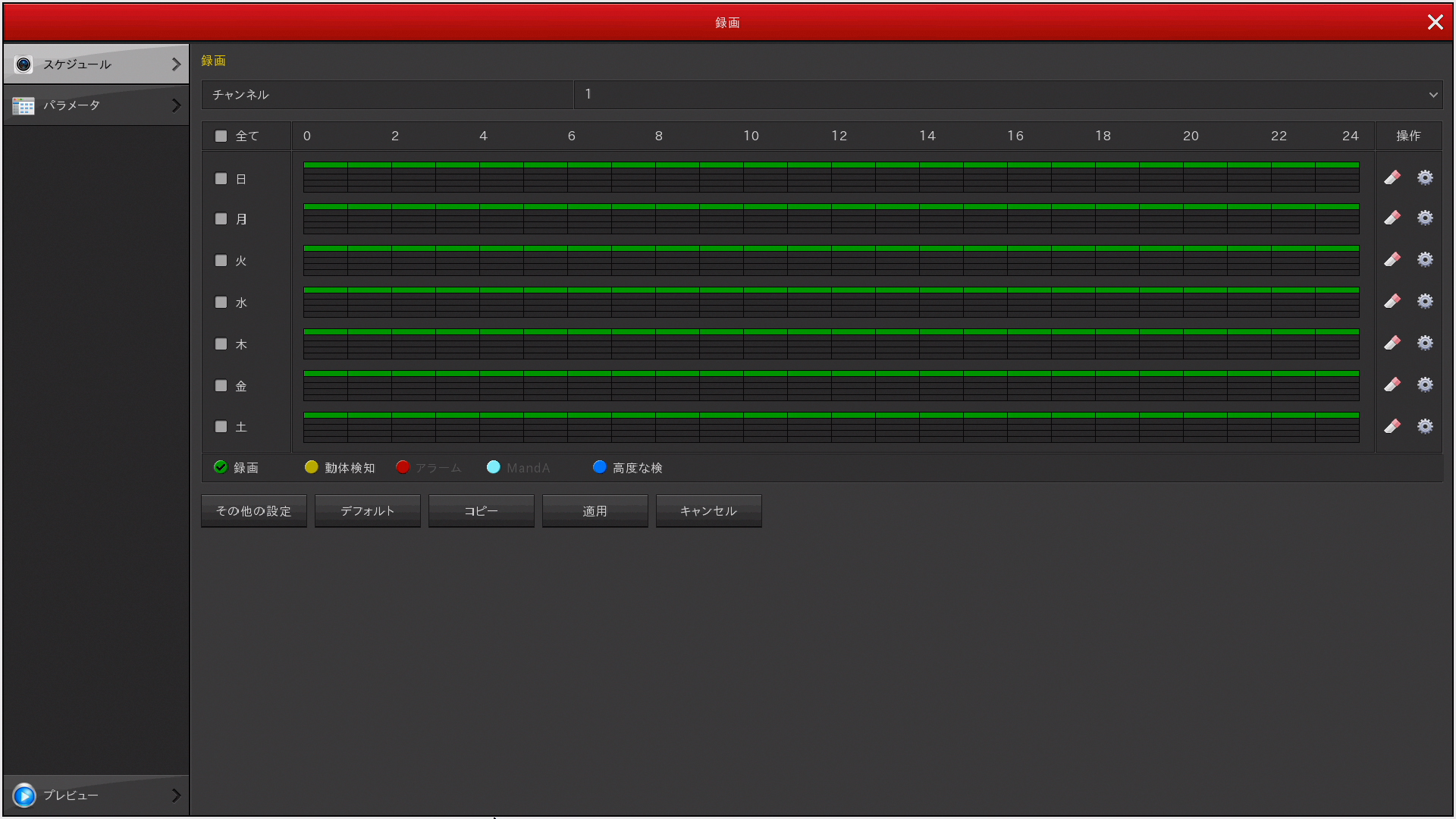This screenshot has width=1456, height=819.
Task: Check the 火 day checkbox
Action: (x=221, y=261)
